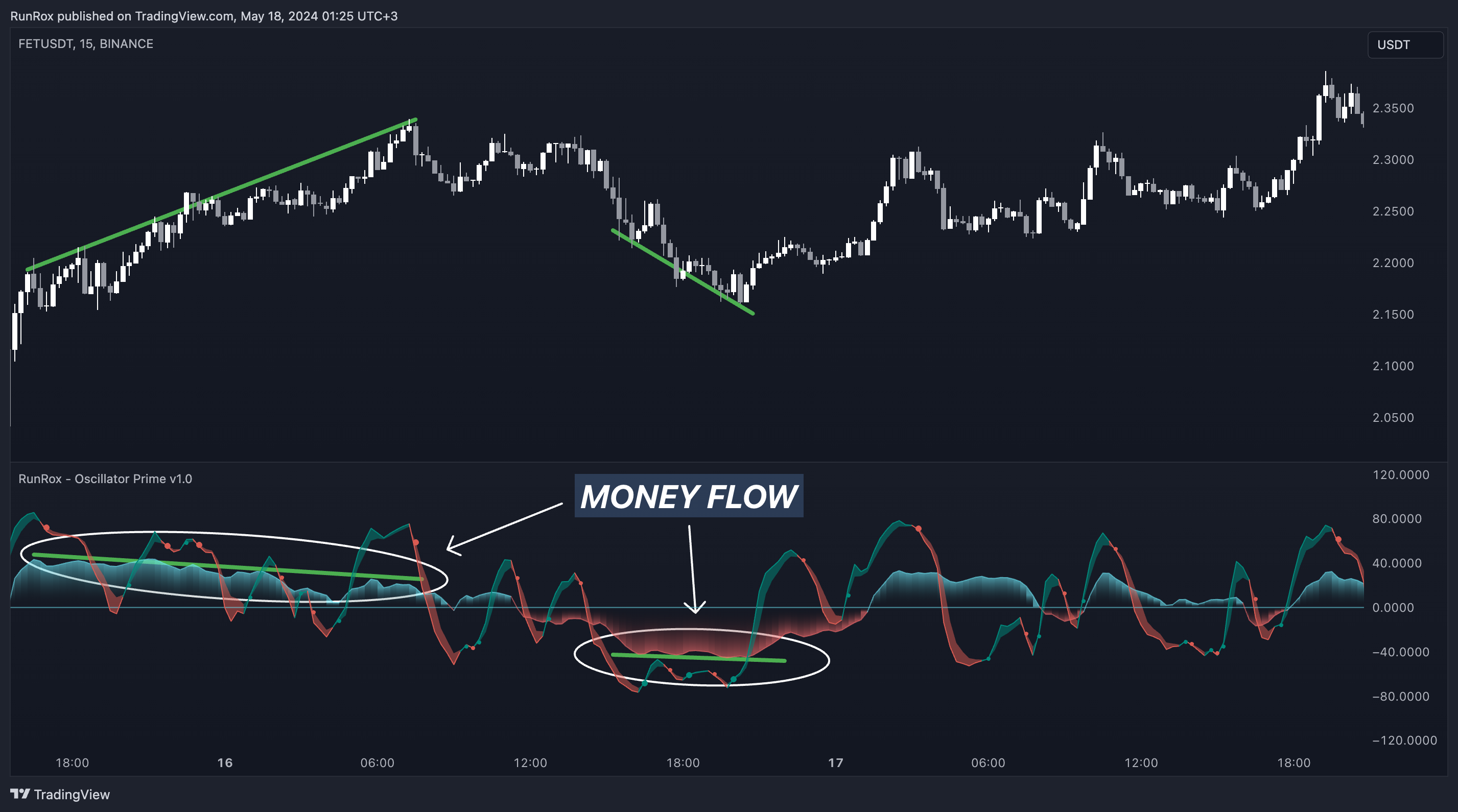
Task: Click the publish header text RunRox published on TradingView.com
Action: 122,16
